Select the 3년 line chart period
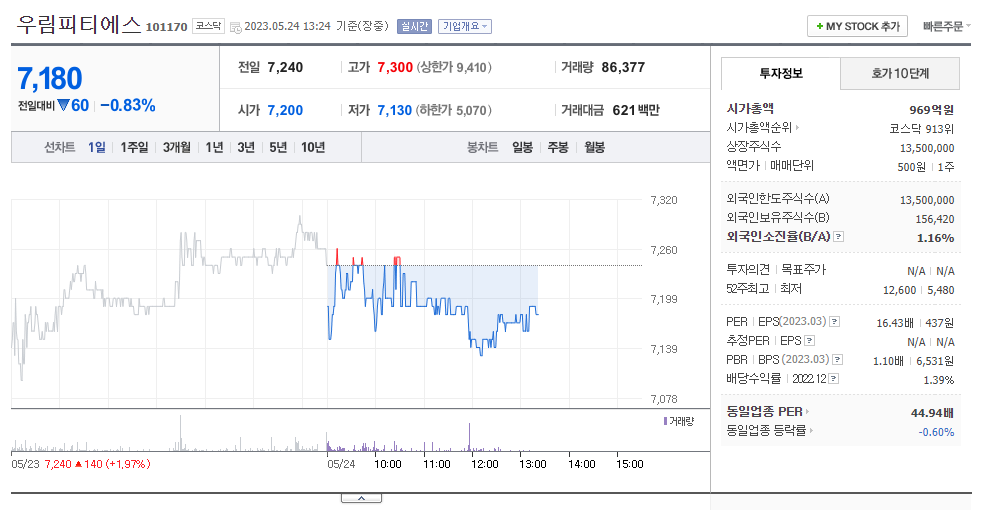The height and width of the screenshot is (510, 985). point(246,147)
